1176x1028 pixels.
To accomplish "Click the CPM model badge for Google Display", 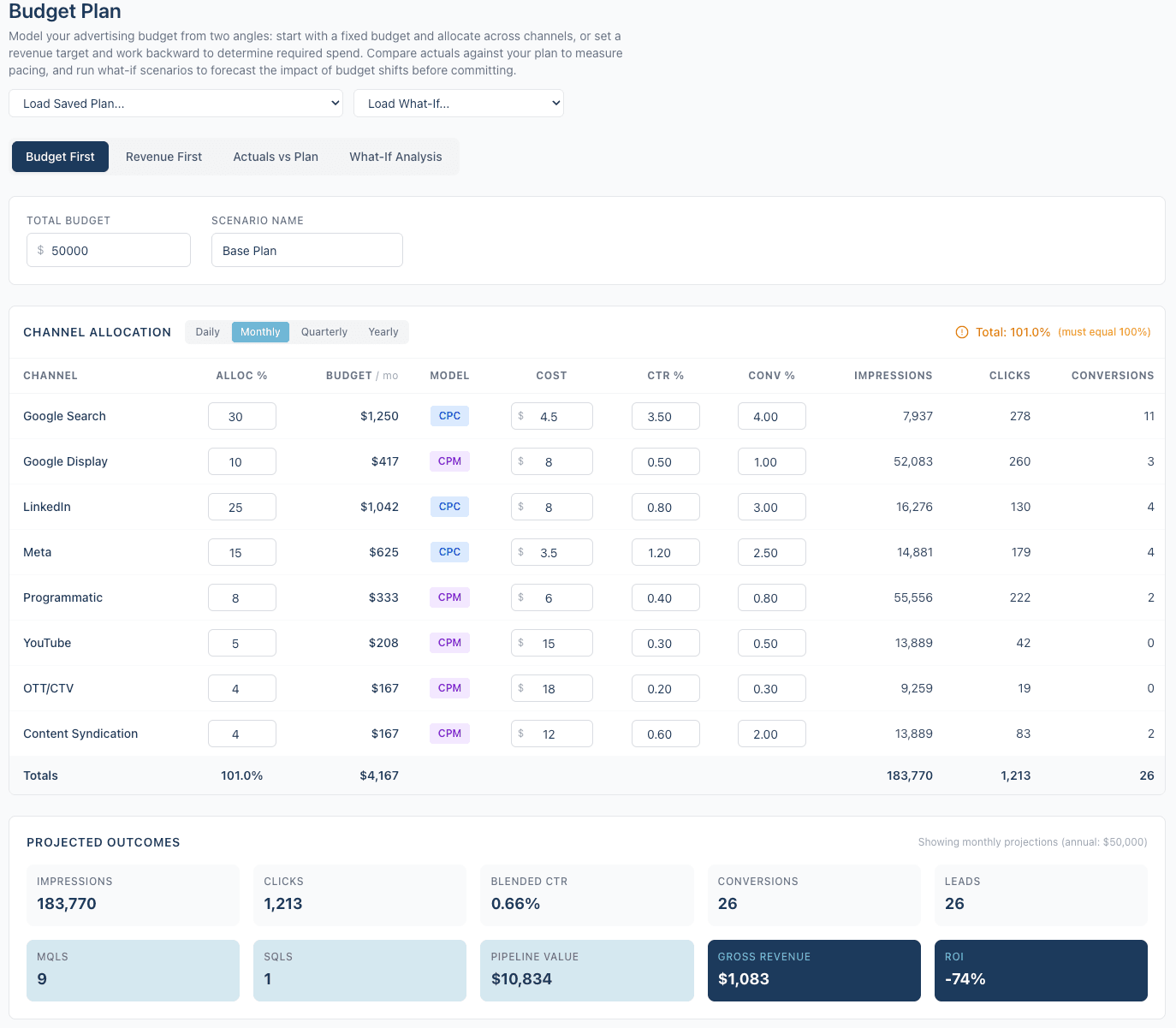I will pos(449,461).
